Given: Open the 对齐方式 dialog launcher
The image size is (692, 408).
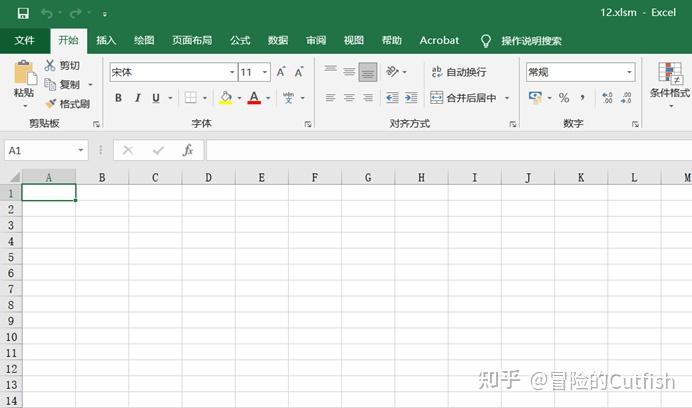Looking at the screenshot, I should (512, 124).
